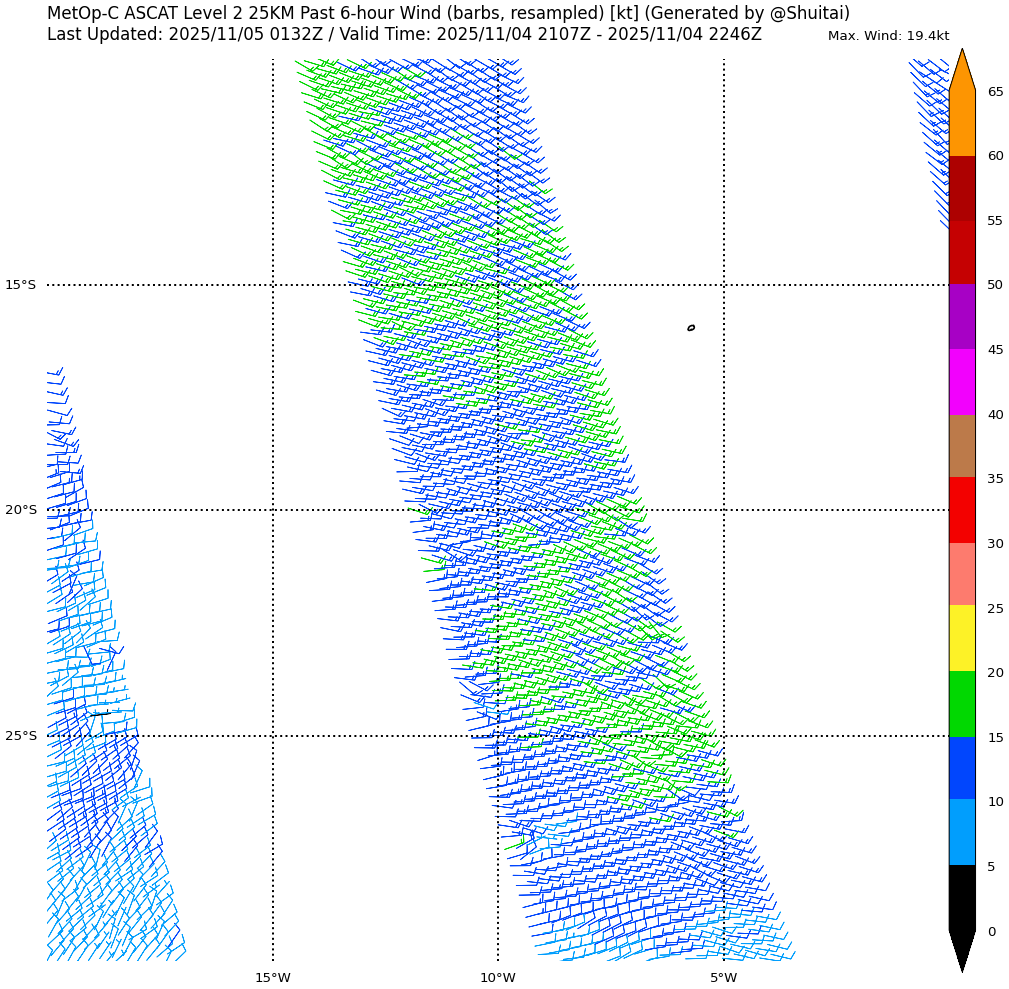
Task: Click the orange arrow atop the colorbar
Action: click(961, 72)
